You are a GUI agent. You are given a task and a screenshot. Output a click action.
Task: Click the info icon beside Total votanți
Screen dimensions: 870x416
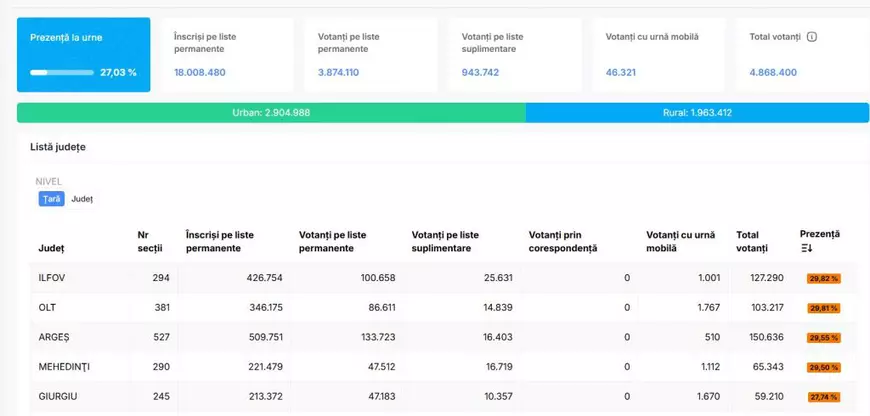[812, 37]
